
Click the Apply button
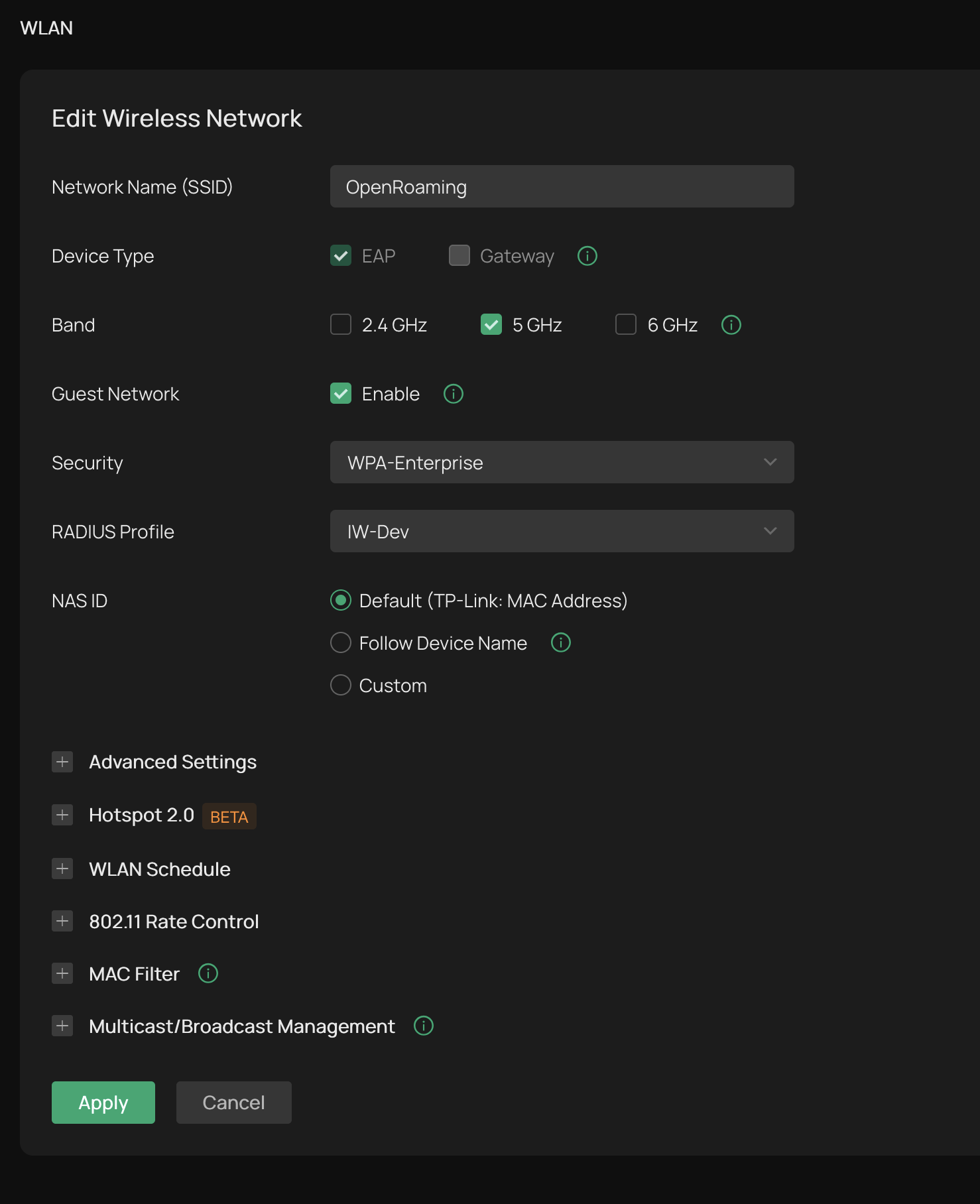103,1103
